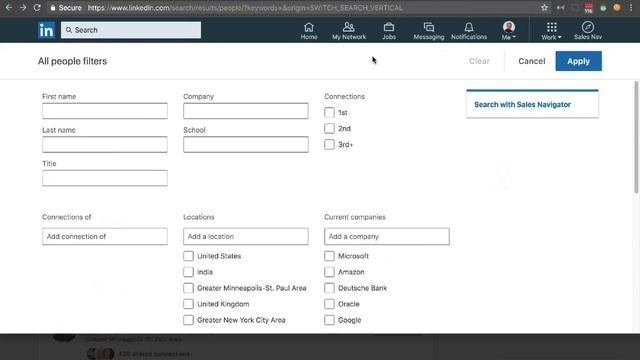Click the orange extension icon
This screenshot has width=640, height=360.
(x=617, y=7)
